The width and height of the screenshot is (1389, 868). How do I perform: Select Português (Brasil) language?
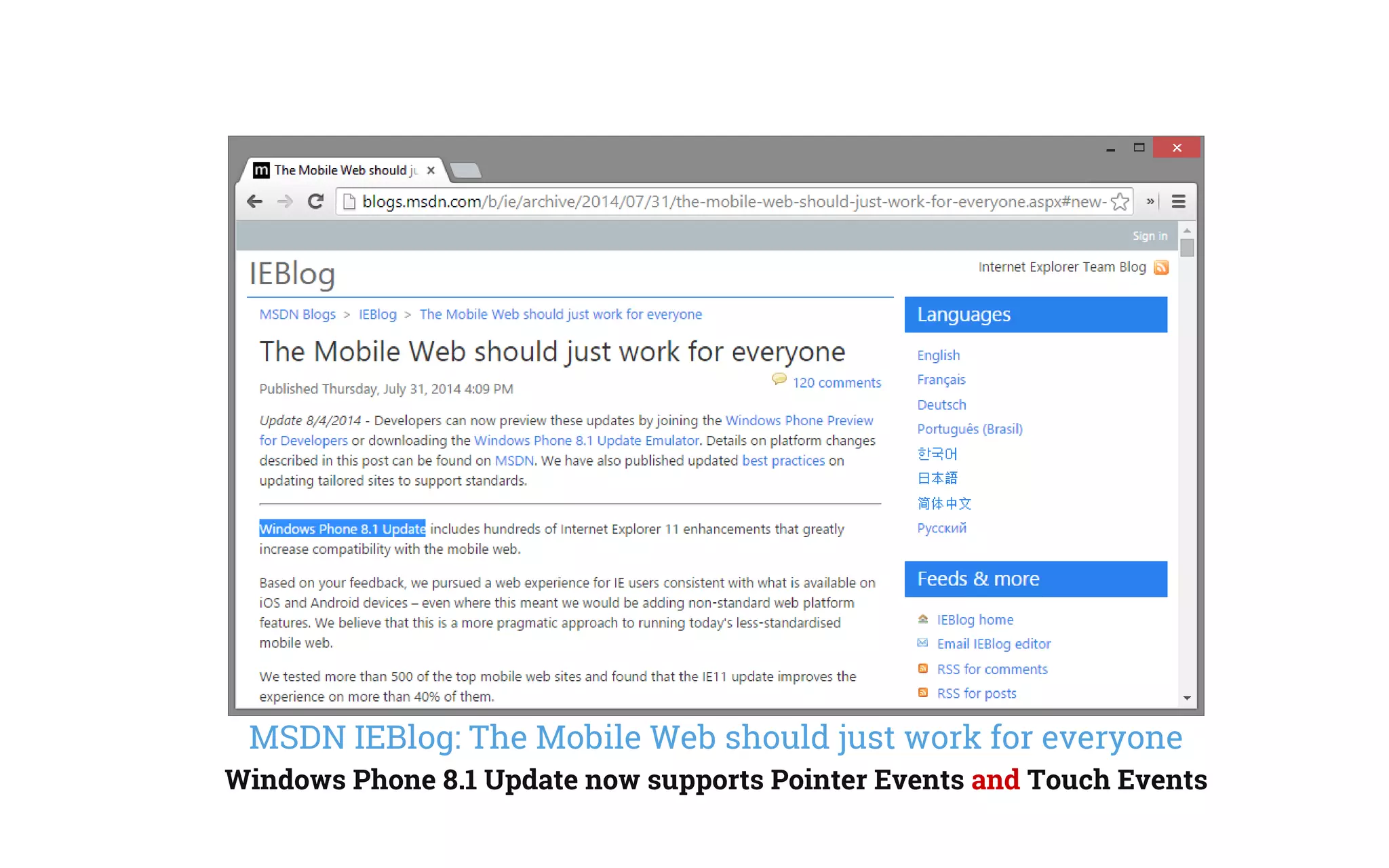(970, 429)
